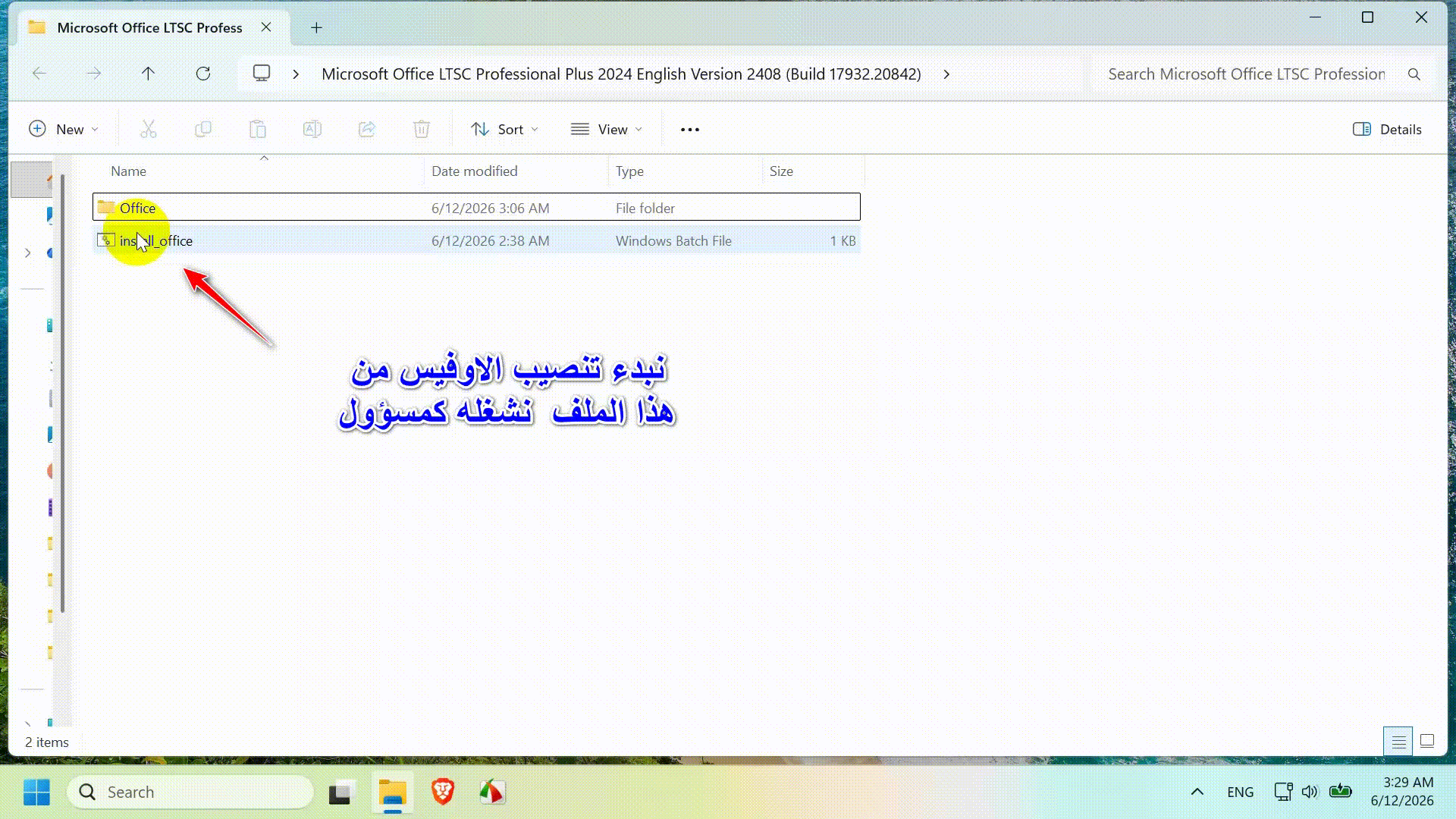
Task: Refresh the folder view
Action: click(x=203, y=74)
